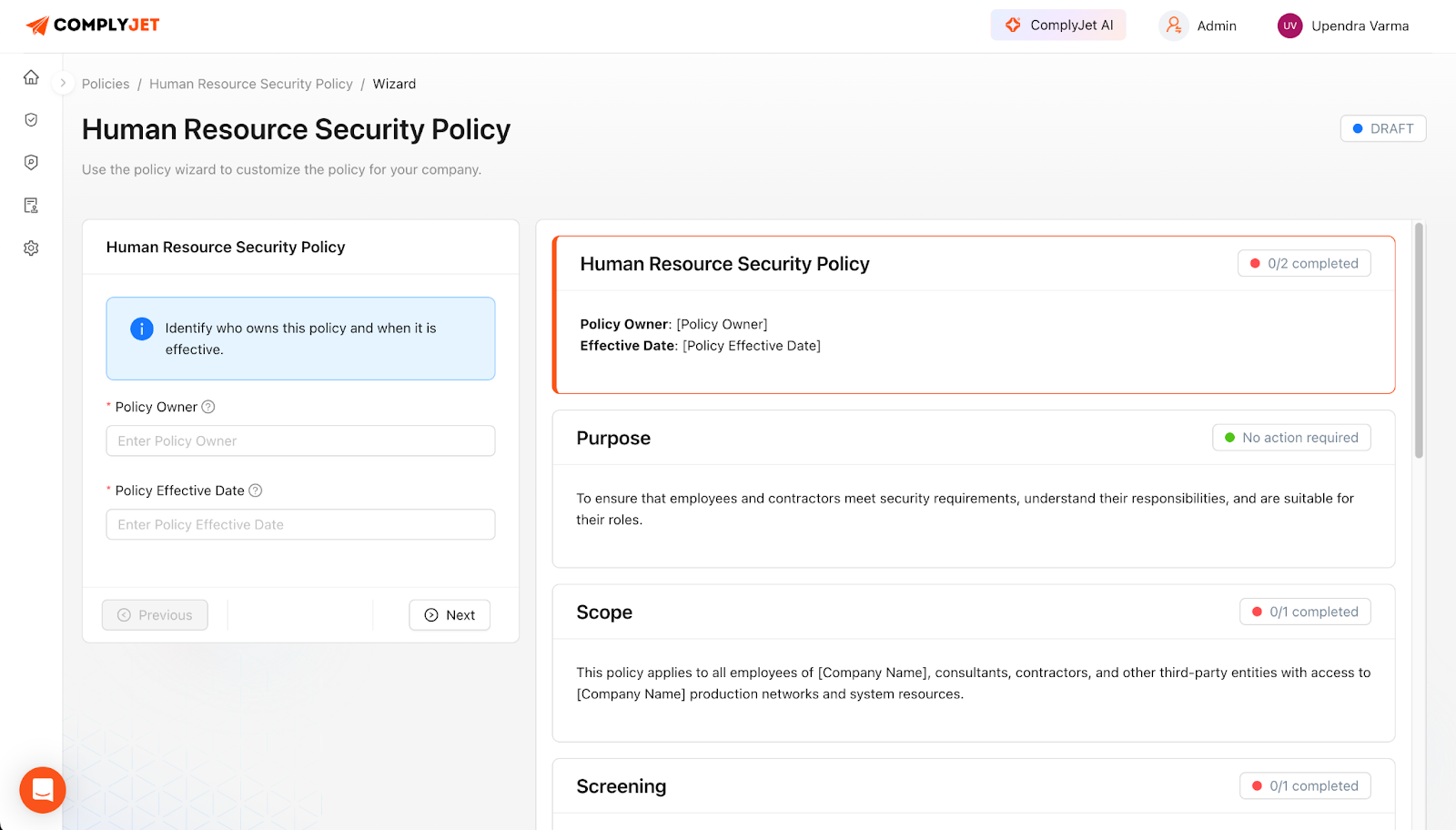This screenshot has height=830, width=1456.
Task: Open the hexagon shield sidebar icon
Action: (31, 163)
